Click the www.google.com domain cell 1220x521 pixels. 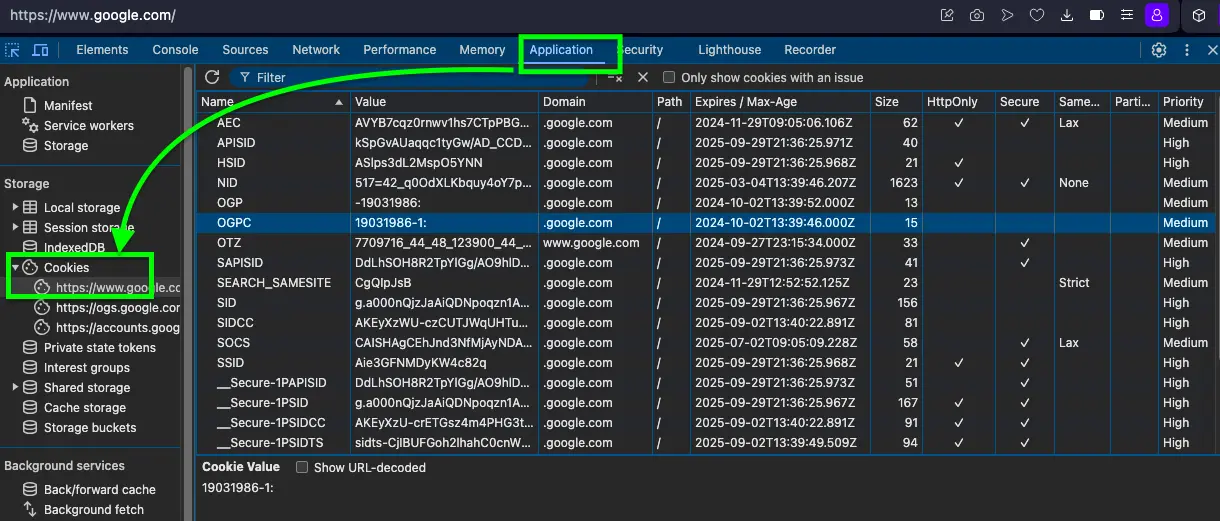click(x=591, y=243)
